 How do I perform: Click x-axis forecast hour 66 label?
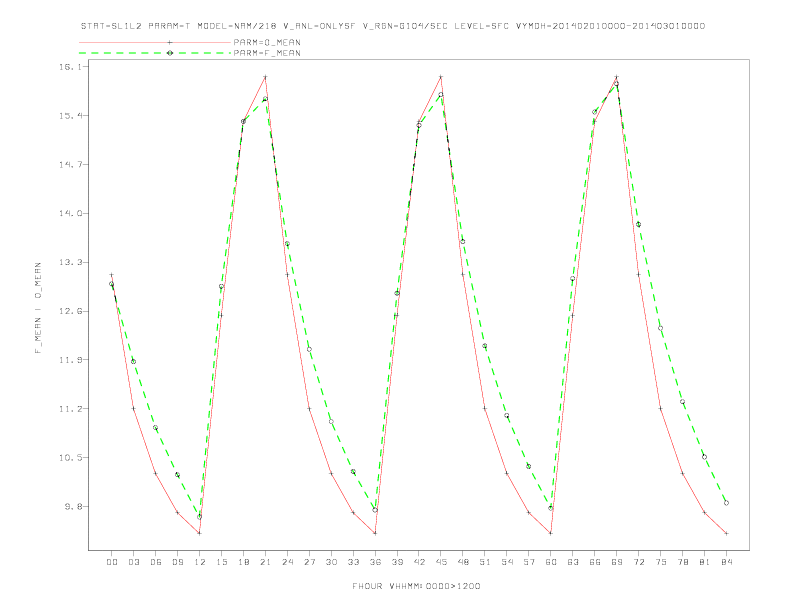pyautogui.click(x=595, y=562)
